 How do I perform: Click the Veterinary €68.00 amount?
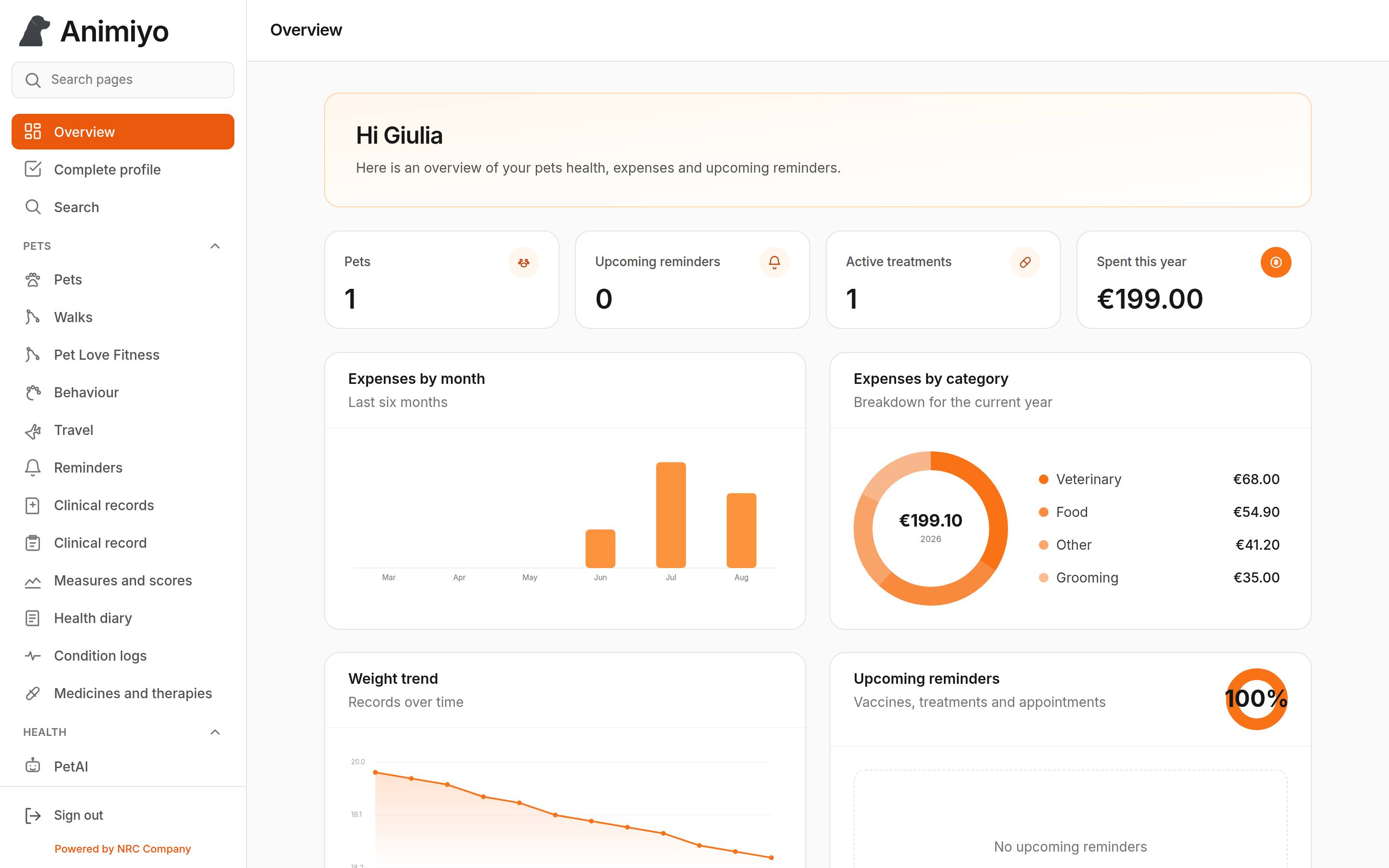(x=1256, y=479)
